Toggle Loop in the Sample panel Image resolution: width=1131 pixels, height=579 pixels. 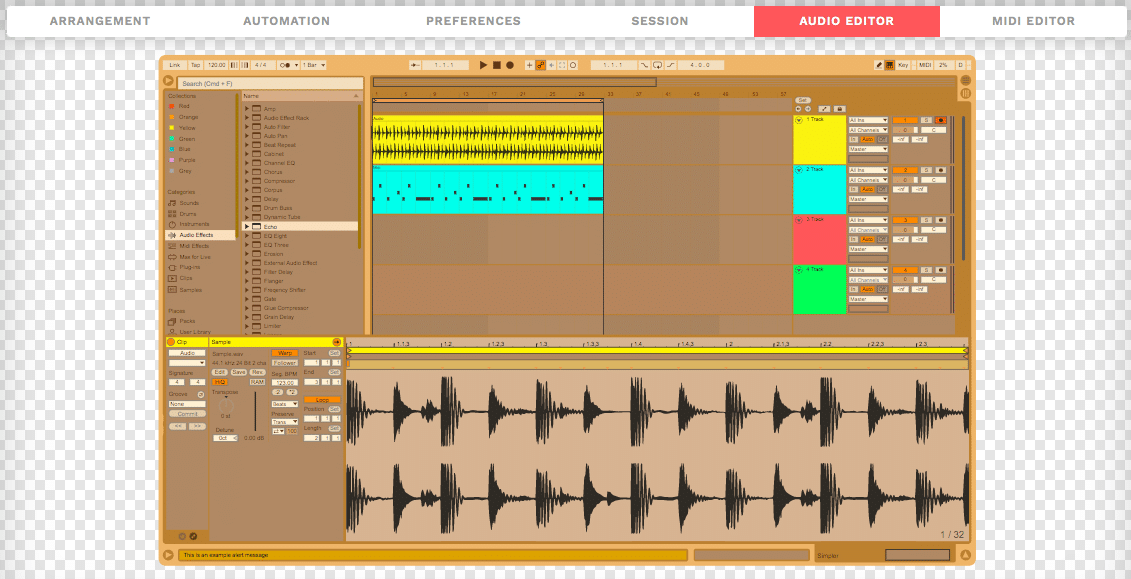point(322,400)
